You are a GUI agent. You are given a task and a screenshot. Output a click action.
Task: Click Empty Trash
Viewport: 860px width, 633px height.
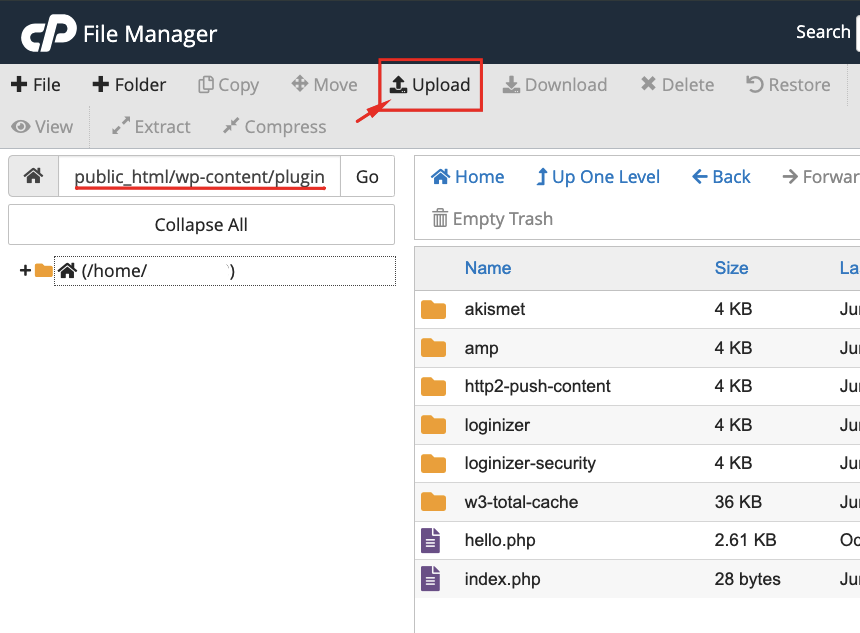tap(493, 218)
